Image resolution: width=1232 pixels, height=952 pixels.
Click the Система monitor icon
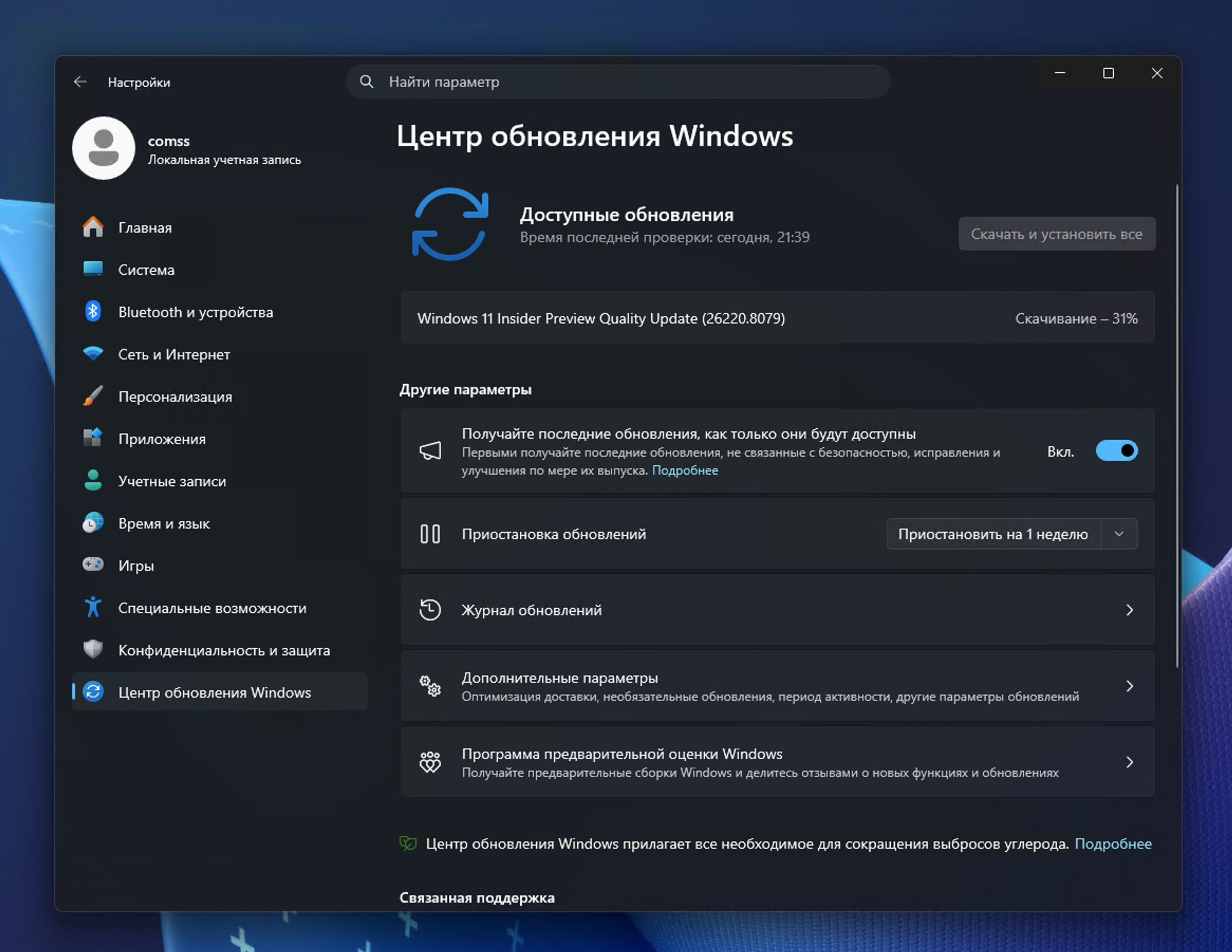tap(93, 269)
